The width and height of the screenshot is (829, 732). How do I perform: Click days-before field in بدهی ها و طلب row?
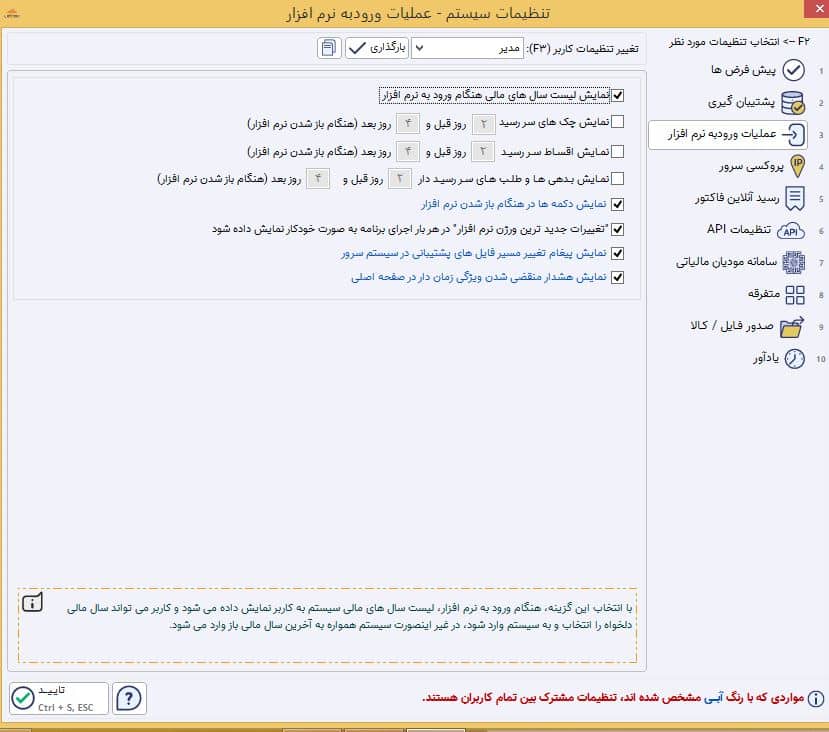click(x=400, y=179)
